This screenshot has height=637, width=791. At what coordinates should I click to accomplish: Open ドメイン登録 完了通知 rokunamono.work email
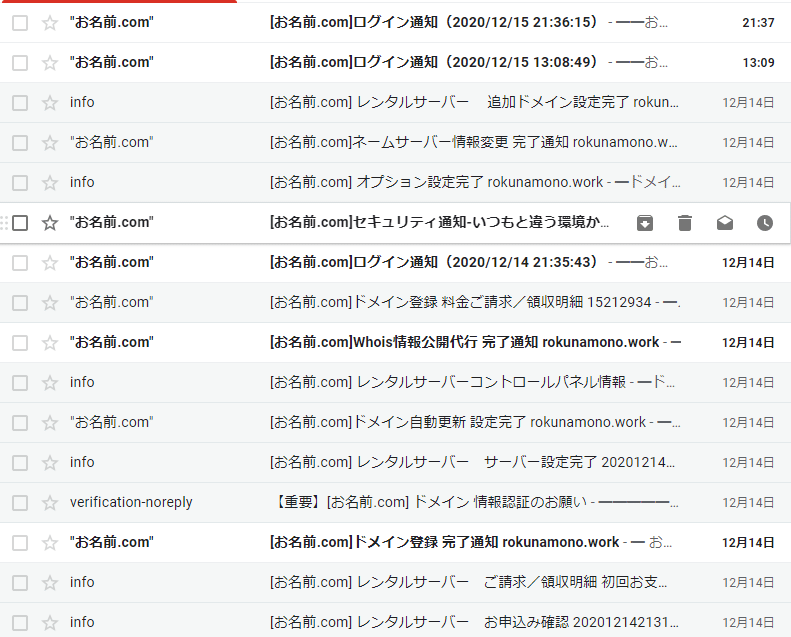[396, 543]
